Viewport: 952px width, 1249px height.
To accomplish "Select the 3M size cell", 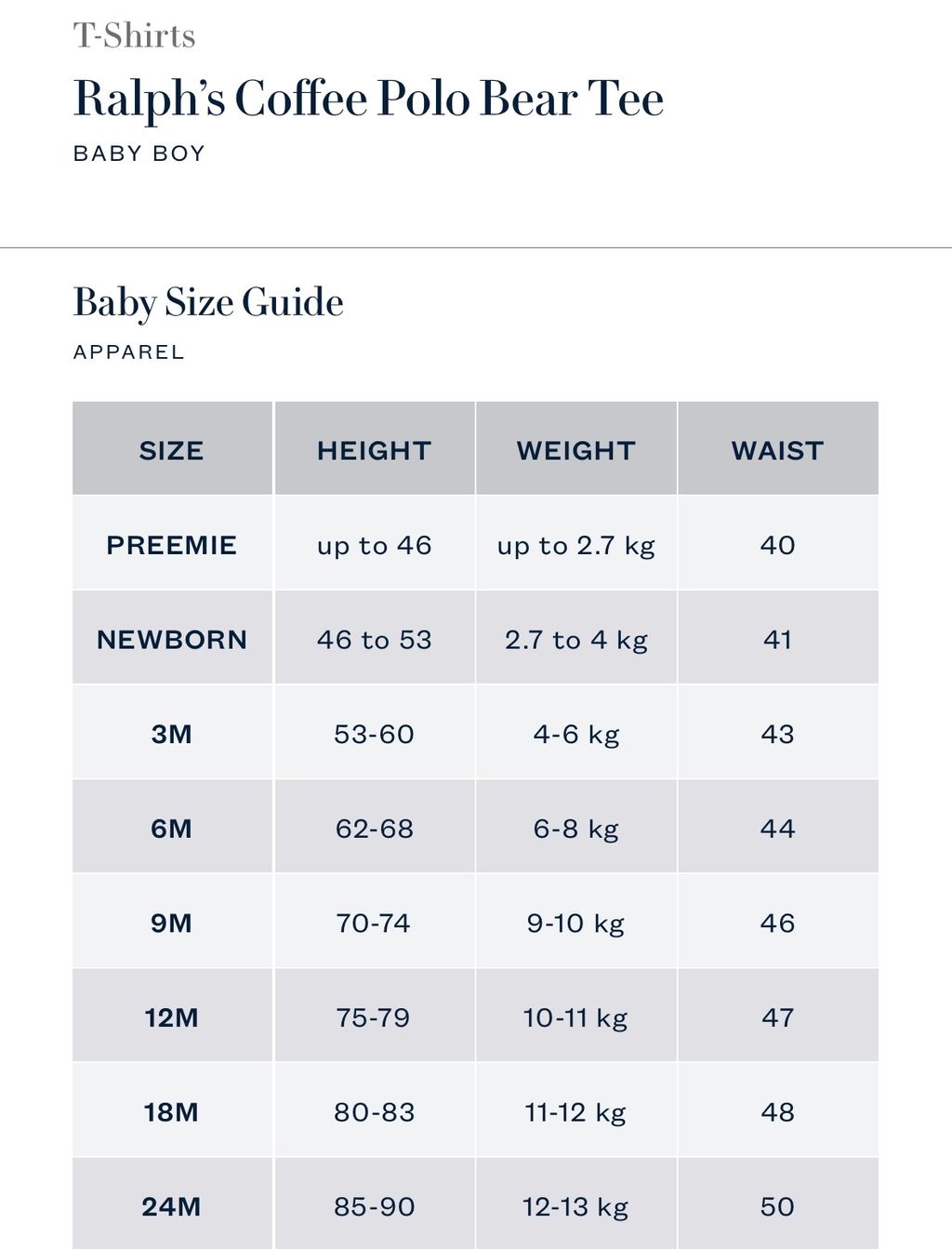I will point(172,734).
